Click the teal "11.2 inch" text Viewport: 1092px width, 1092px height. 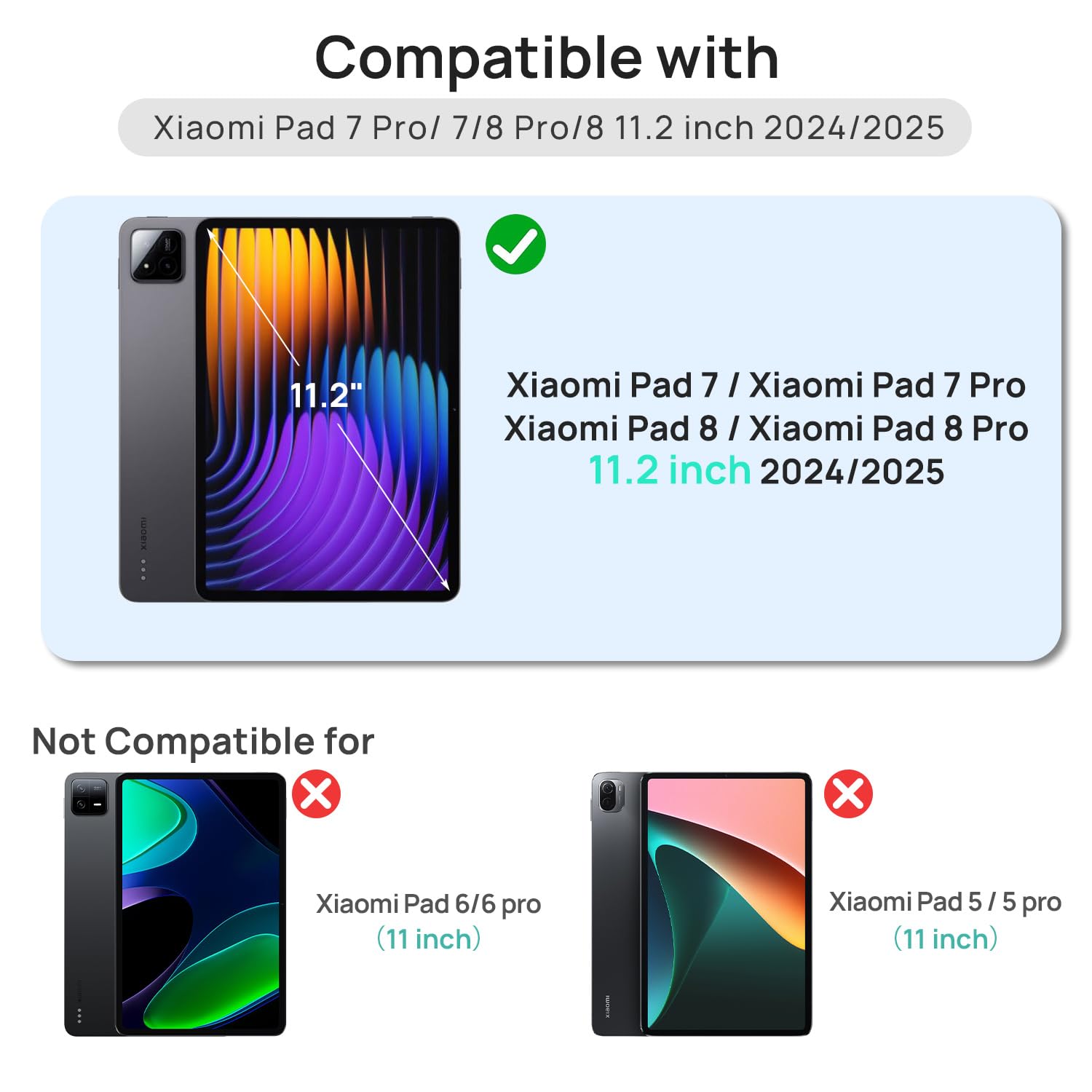pos(670,470)
